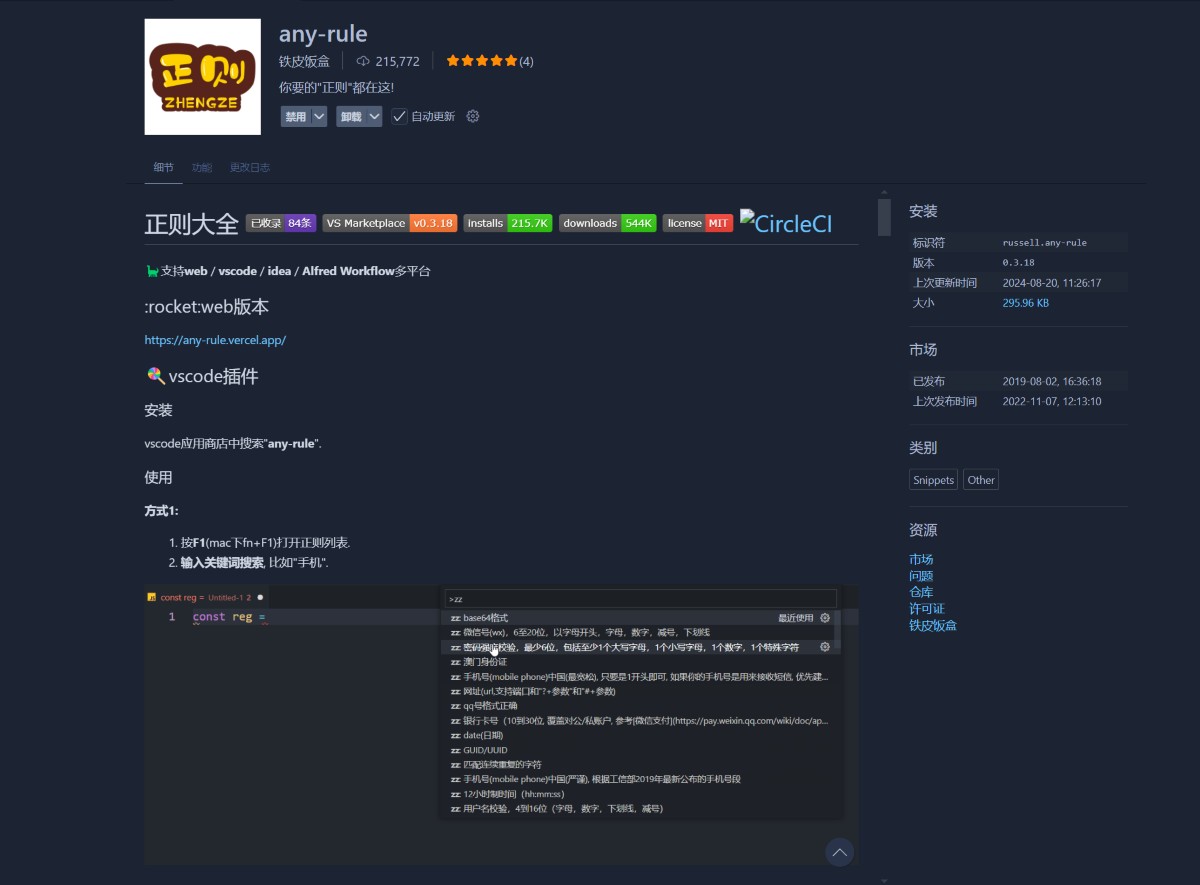This screenshot has height=885, width=1200.
Task: Click the downloads 544K badge
Action: pyautogui.click(x=608, y=223)
